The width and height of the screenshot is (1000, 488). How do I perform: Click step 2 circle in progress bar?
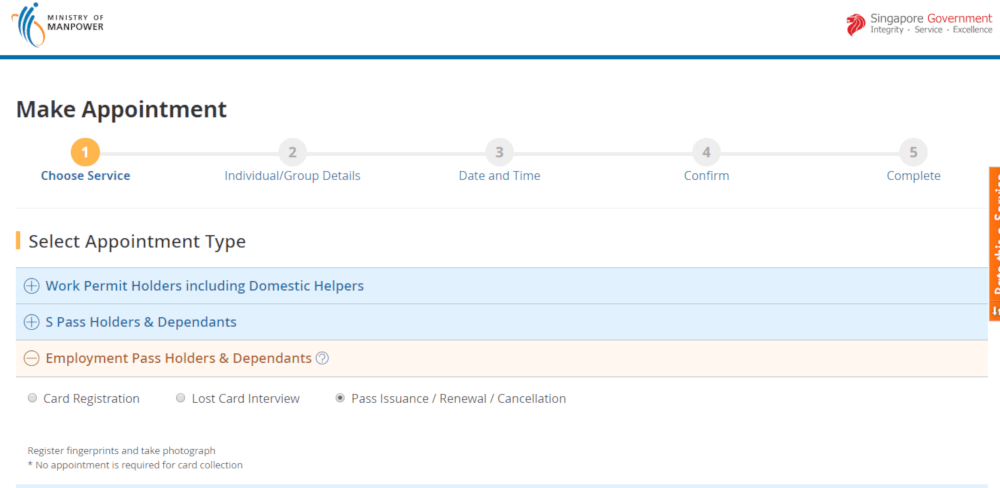(x=292, y=152)
